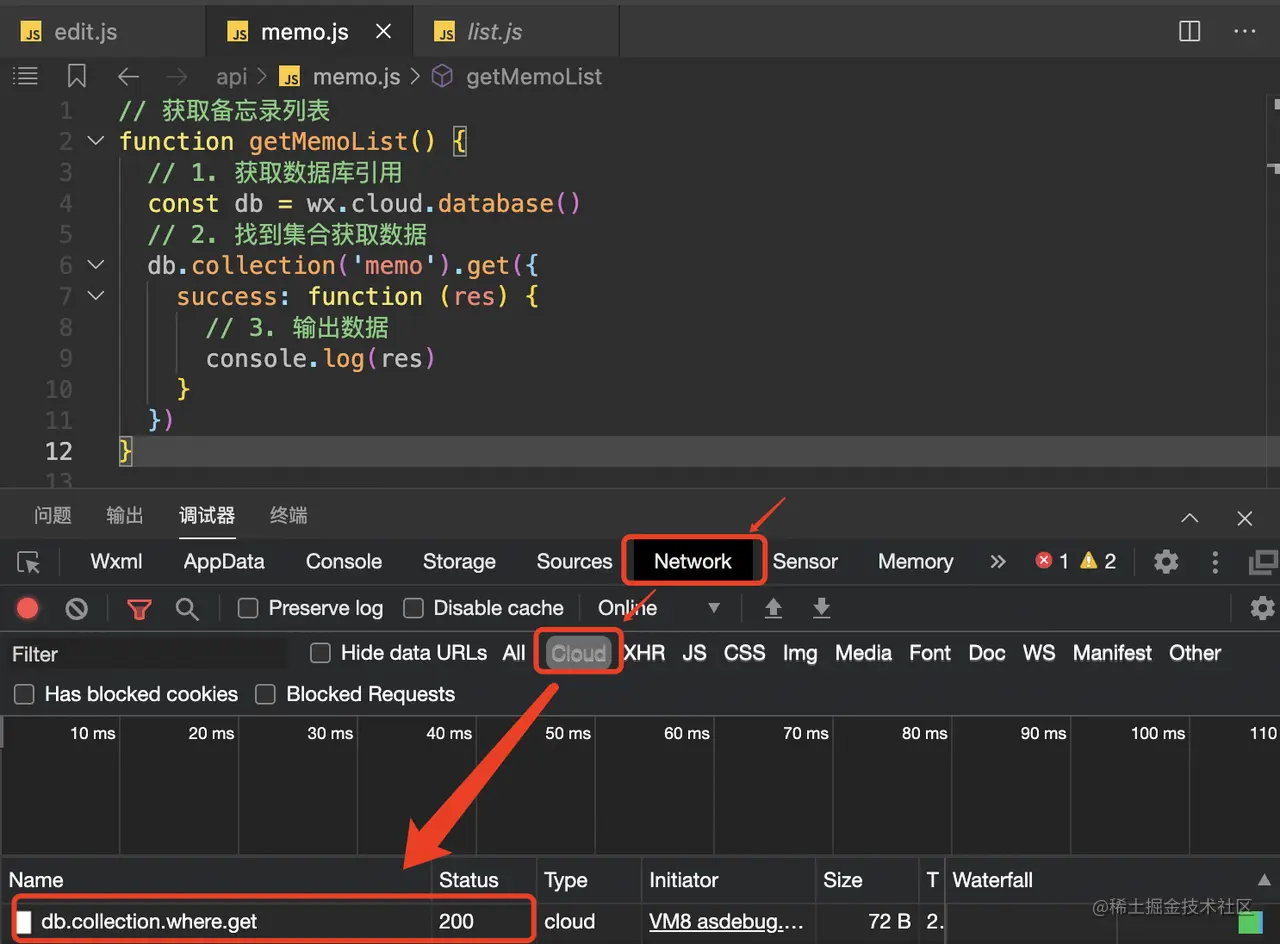Filter requests by XHR
The height and width of the screenshot is (944, 1280).
click(644, 653)
